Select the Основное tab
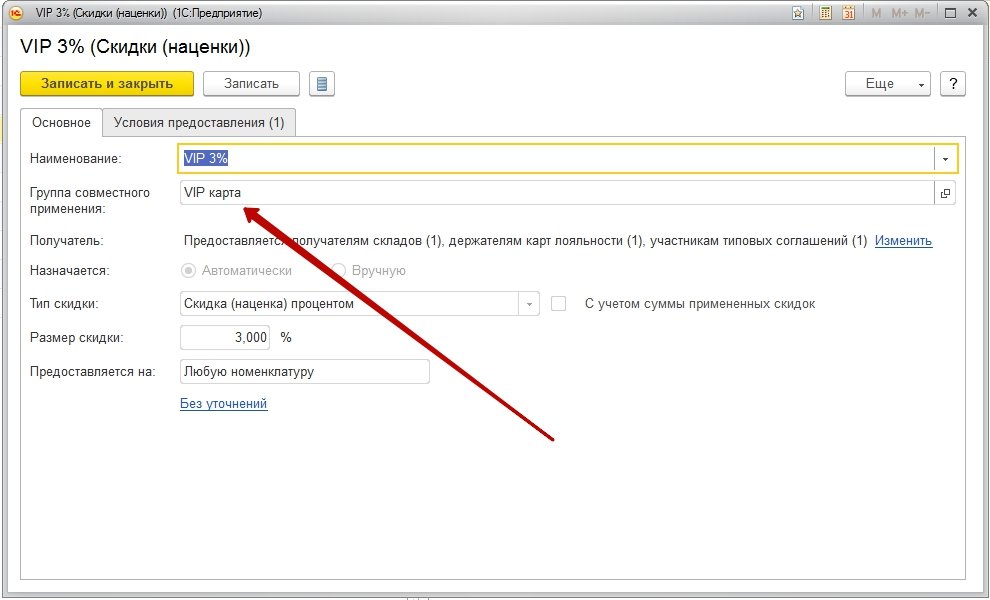Viewport: 990px width, 600px height. point(61,122)
